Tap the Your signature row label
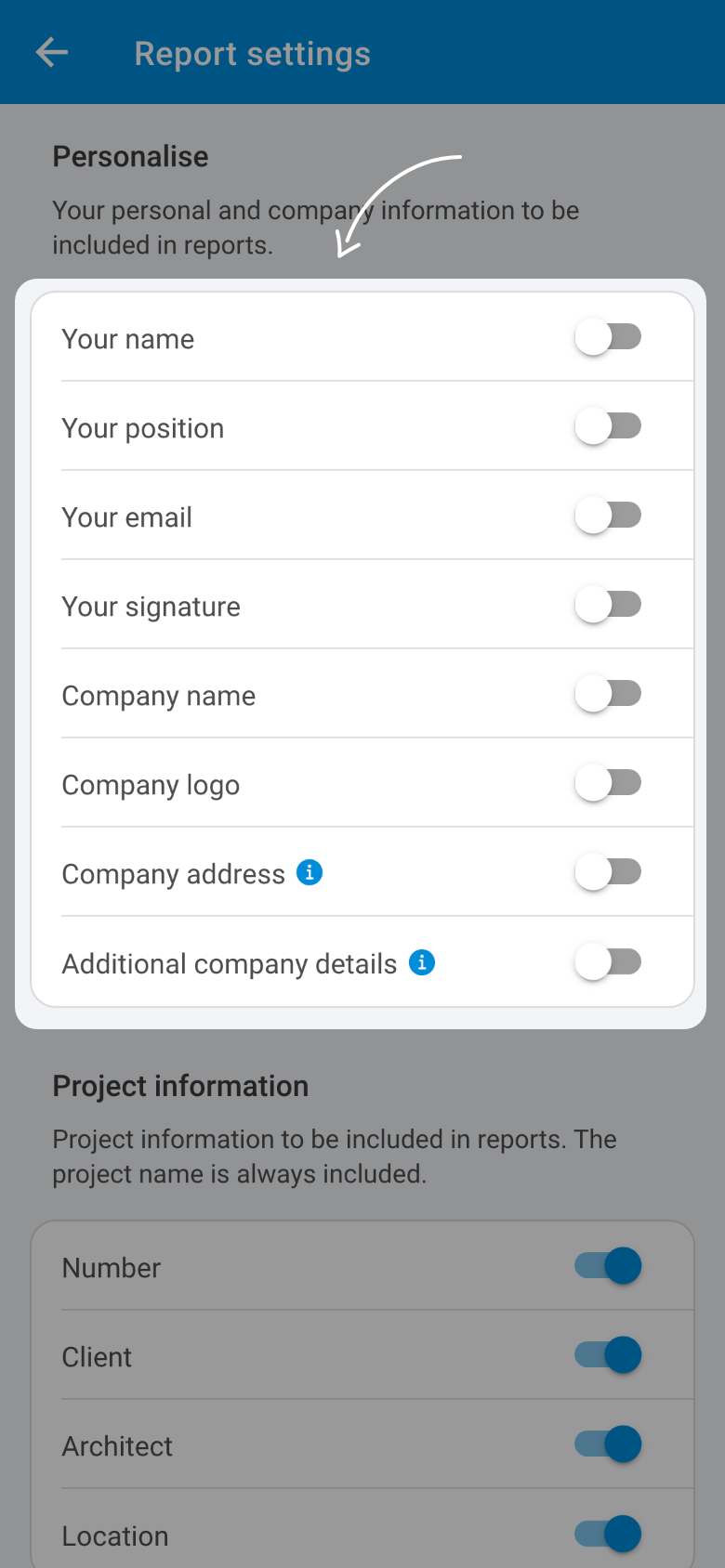725x1568 pixels. tap(152, 607)
